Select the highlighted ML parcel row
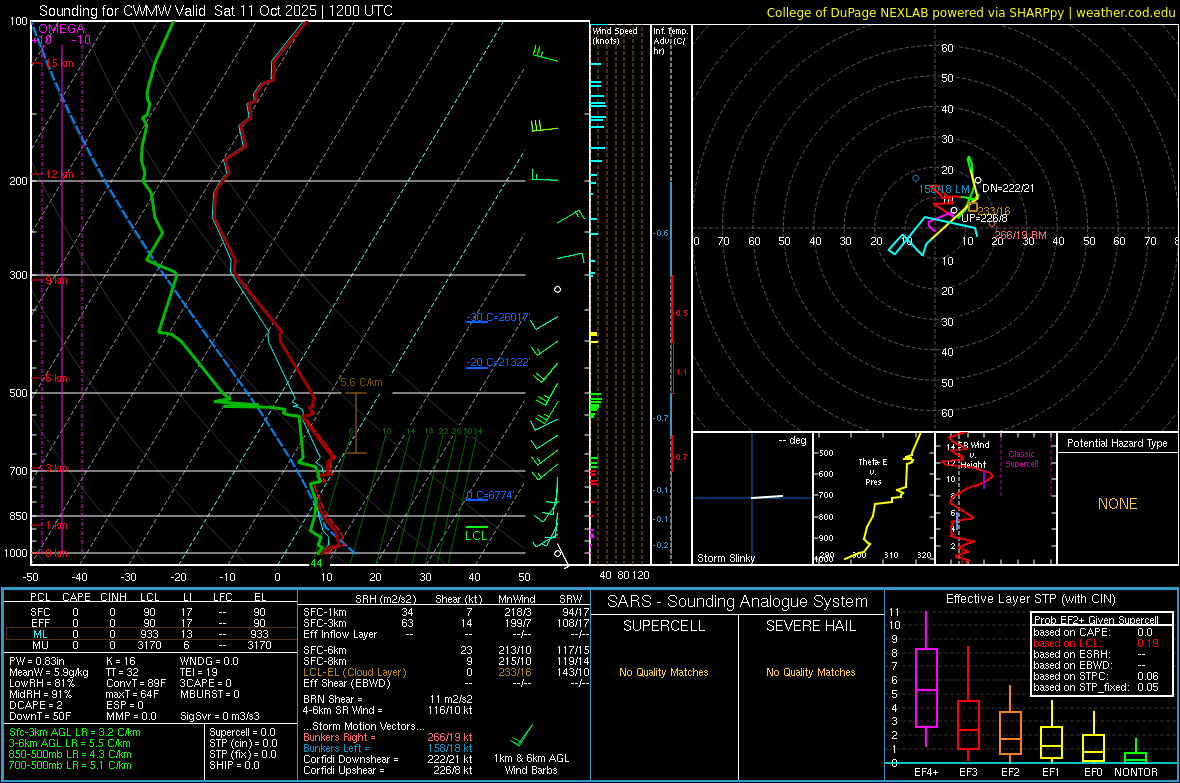The image size is (1180, 783). [x=149, y=634]
